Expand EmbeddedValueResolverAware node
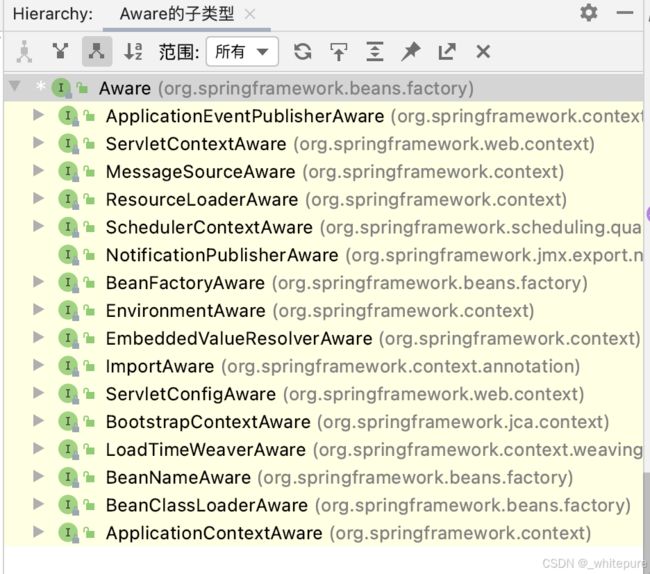This screenshot has width=650, height=574. (39, 337)
